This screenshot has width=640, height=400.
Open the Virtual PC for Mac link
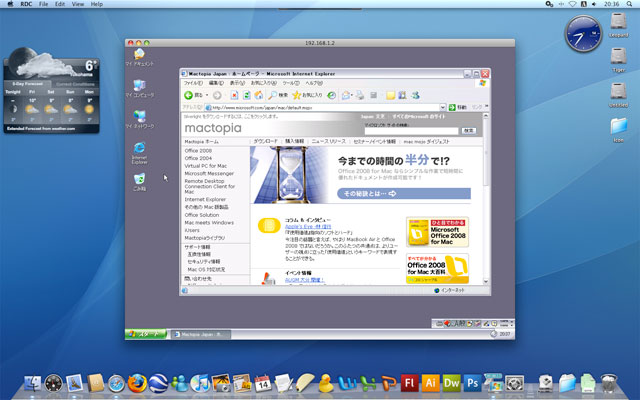(206, 166)
